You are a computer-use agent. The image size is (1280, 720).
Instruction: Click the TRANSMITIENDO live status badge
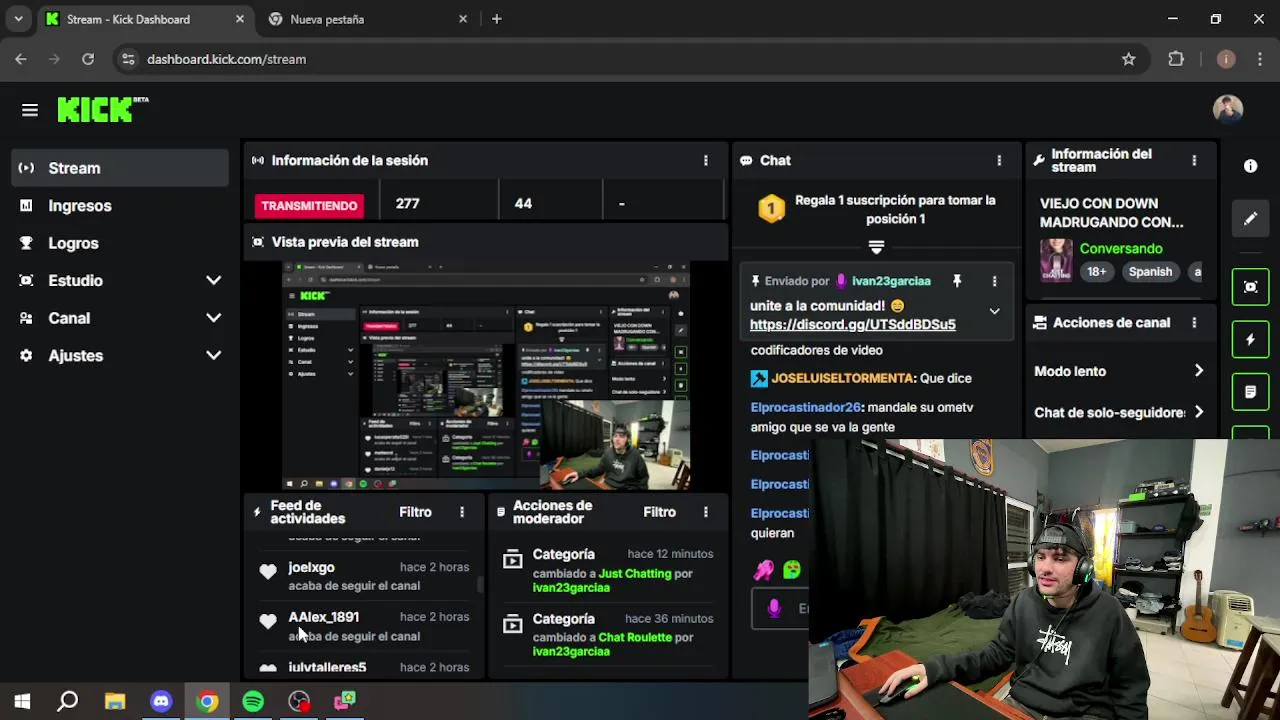pyautogui.click(x=309, y=206)
